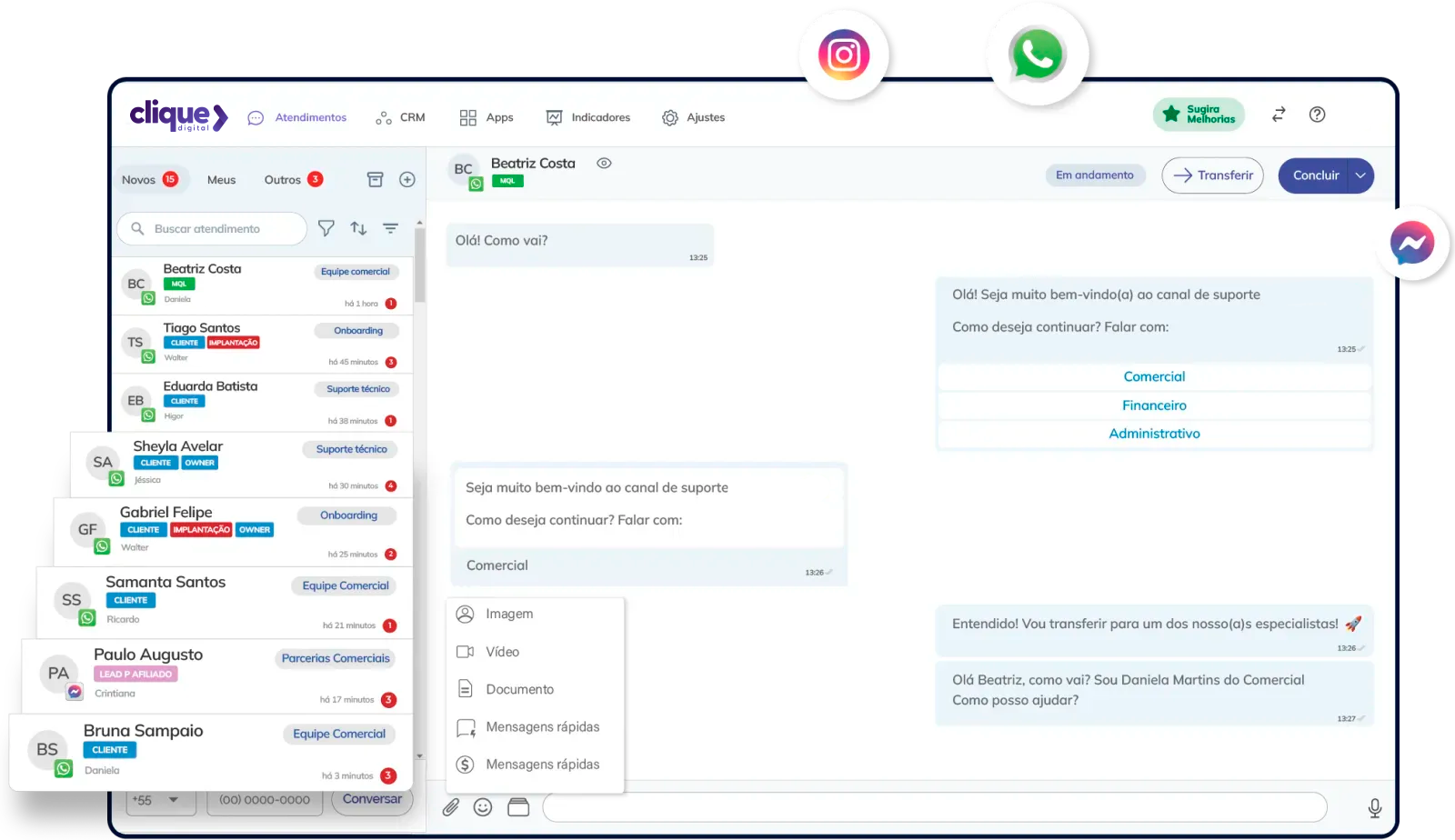Image resolution: width=1455 pixels, height=840 pixels.
Task: Click the Transferir button
Action: [1212, 176]
